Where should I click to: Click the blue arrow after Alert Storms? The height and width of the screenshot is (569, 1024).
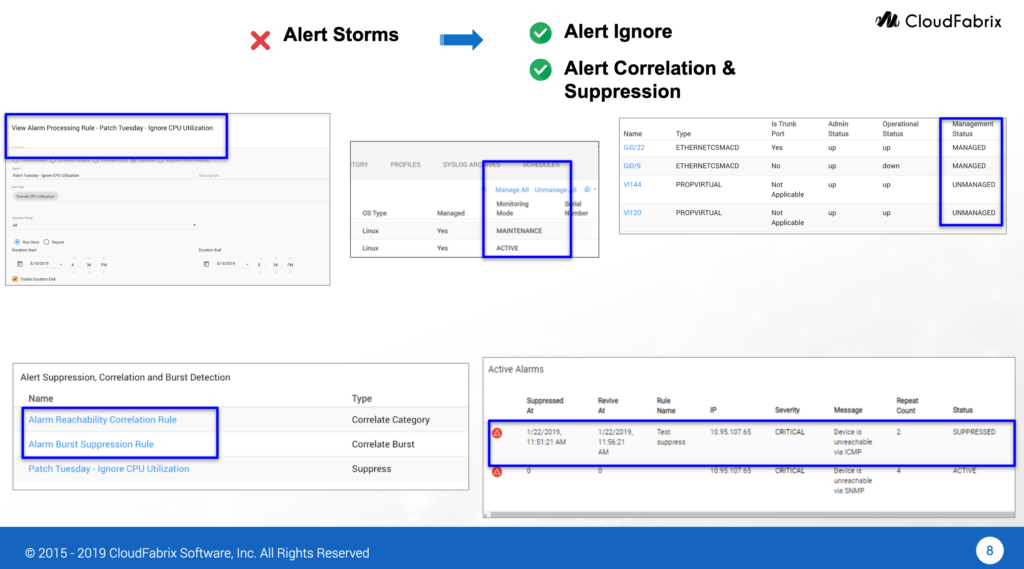pyautogui.click(x=461, y=40)
